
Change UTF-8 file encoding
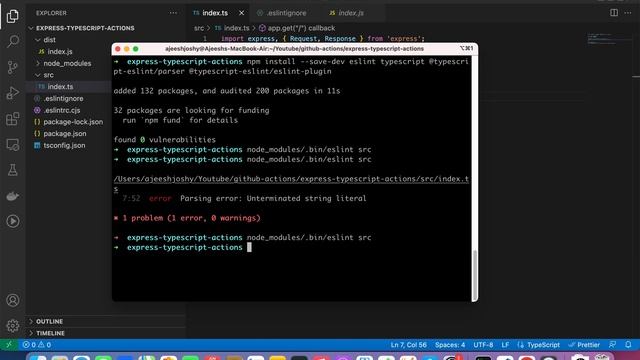[x=483, y=345]
